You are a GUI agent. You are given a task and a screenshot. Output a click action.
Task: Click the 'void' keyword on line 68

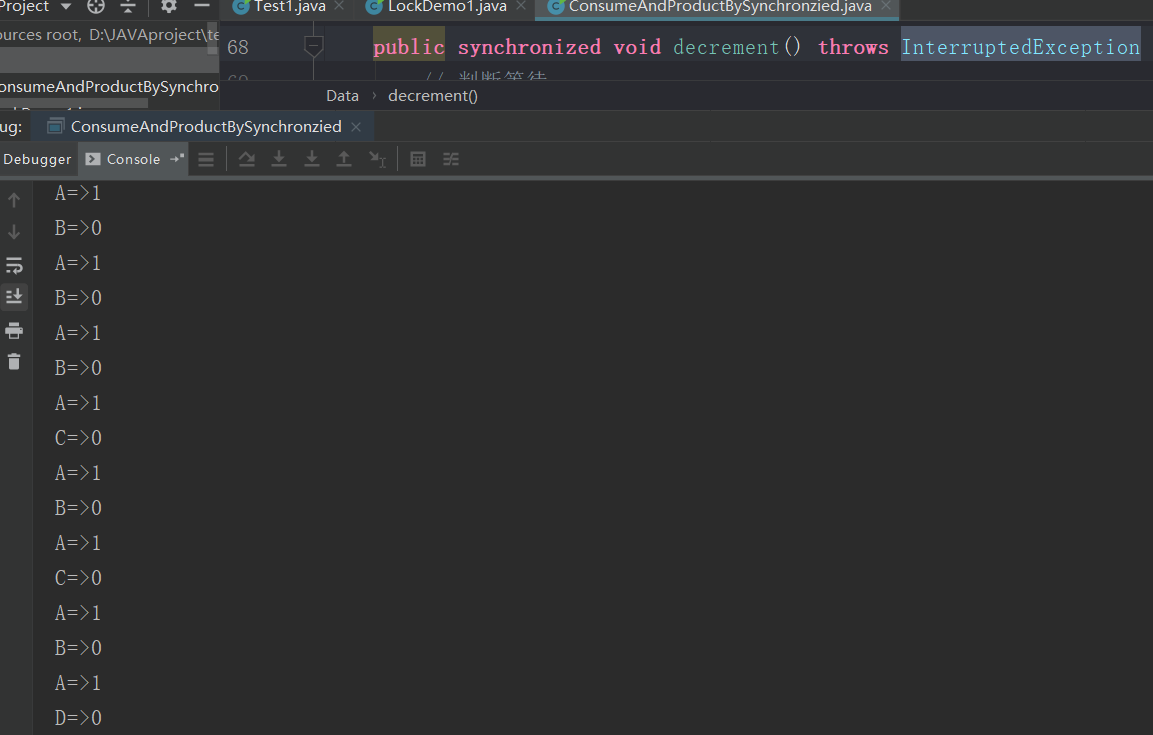tap(638, 47)
